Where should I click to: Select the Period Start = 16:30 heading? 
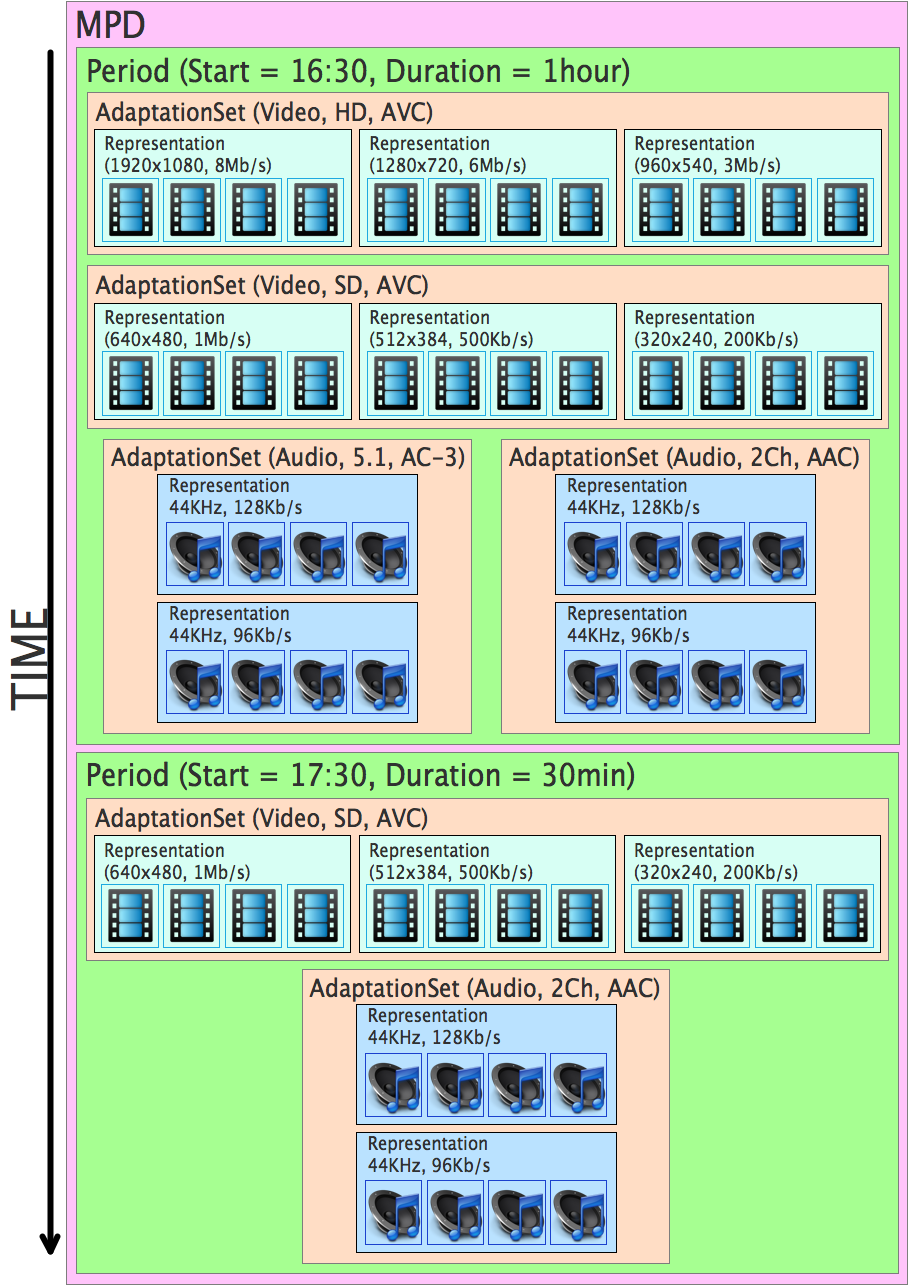(357, 72)
